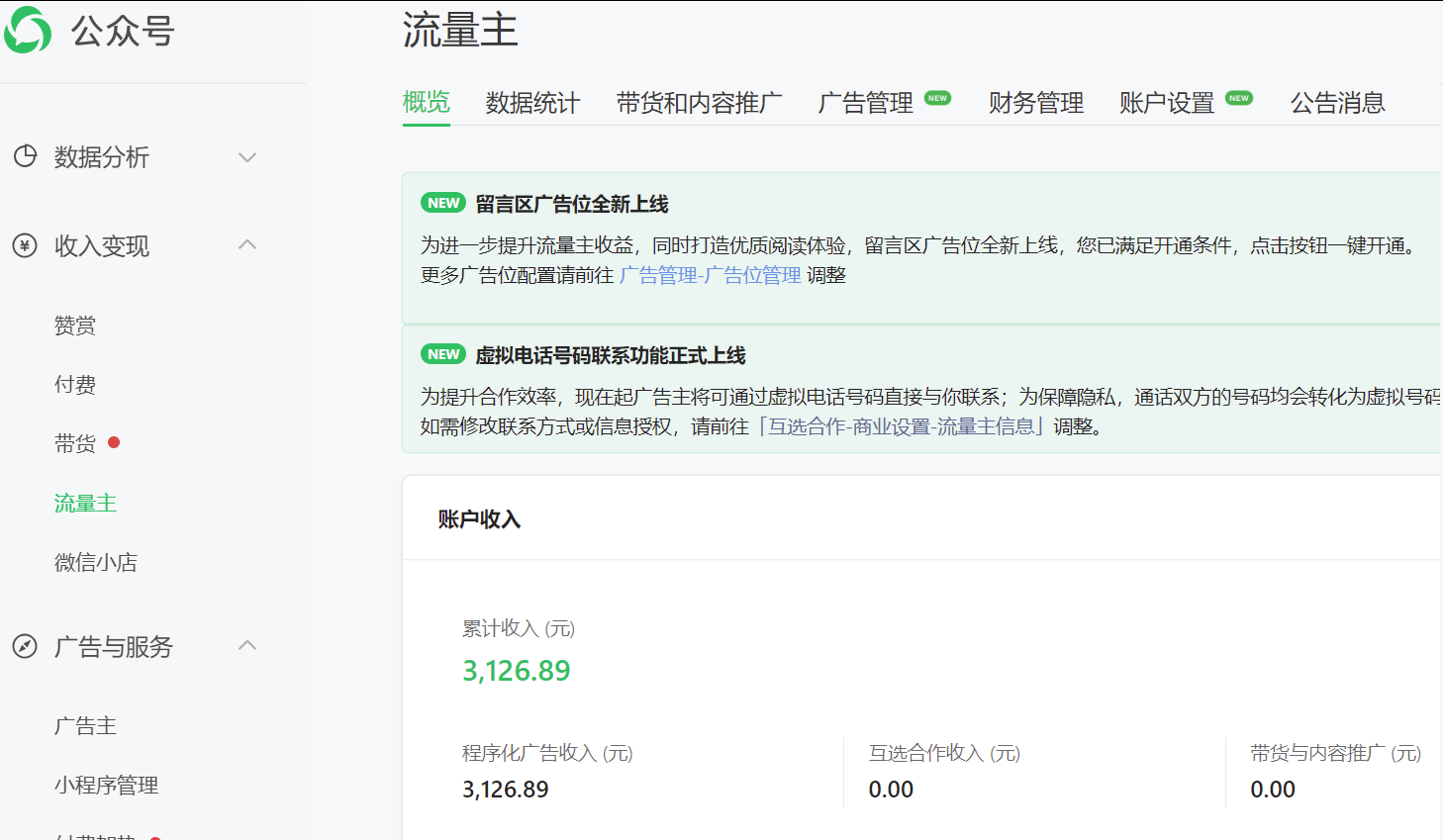The height and width of the screenshot is (840, 1443).
Task: Click the 累计收入 amount 3,126.89
Action: [516, 670]
